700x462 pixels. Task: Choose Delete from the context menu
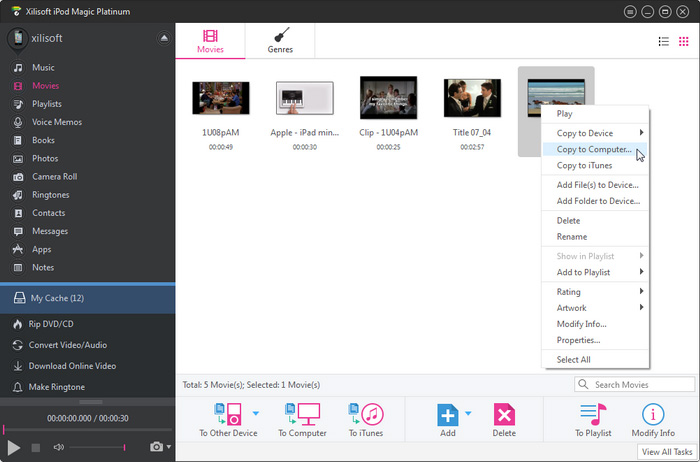point(594,221)
